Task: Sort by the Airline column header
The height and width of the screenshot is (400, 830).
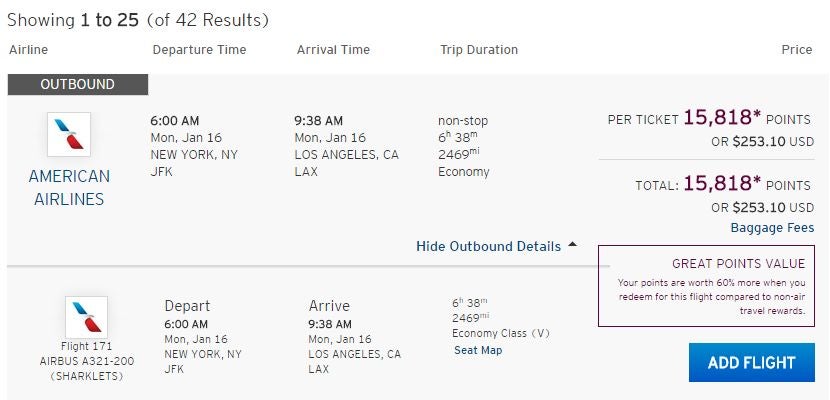Action: point(28,50)
